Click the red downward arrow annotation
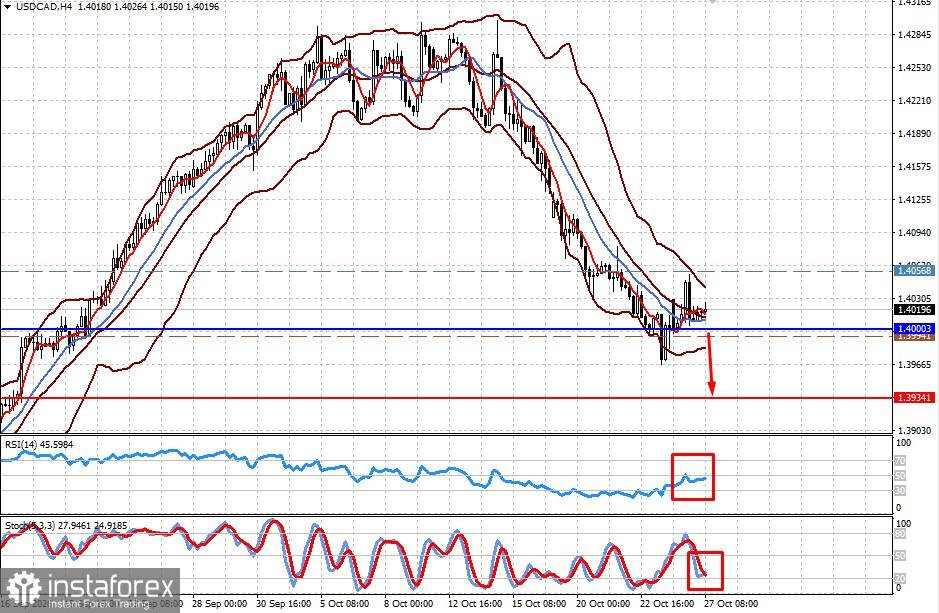Screen dimensions: 939x613 (711, 364)
